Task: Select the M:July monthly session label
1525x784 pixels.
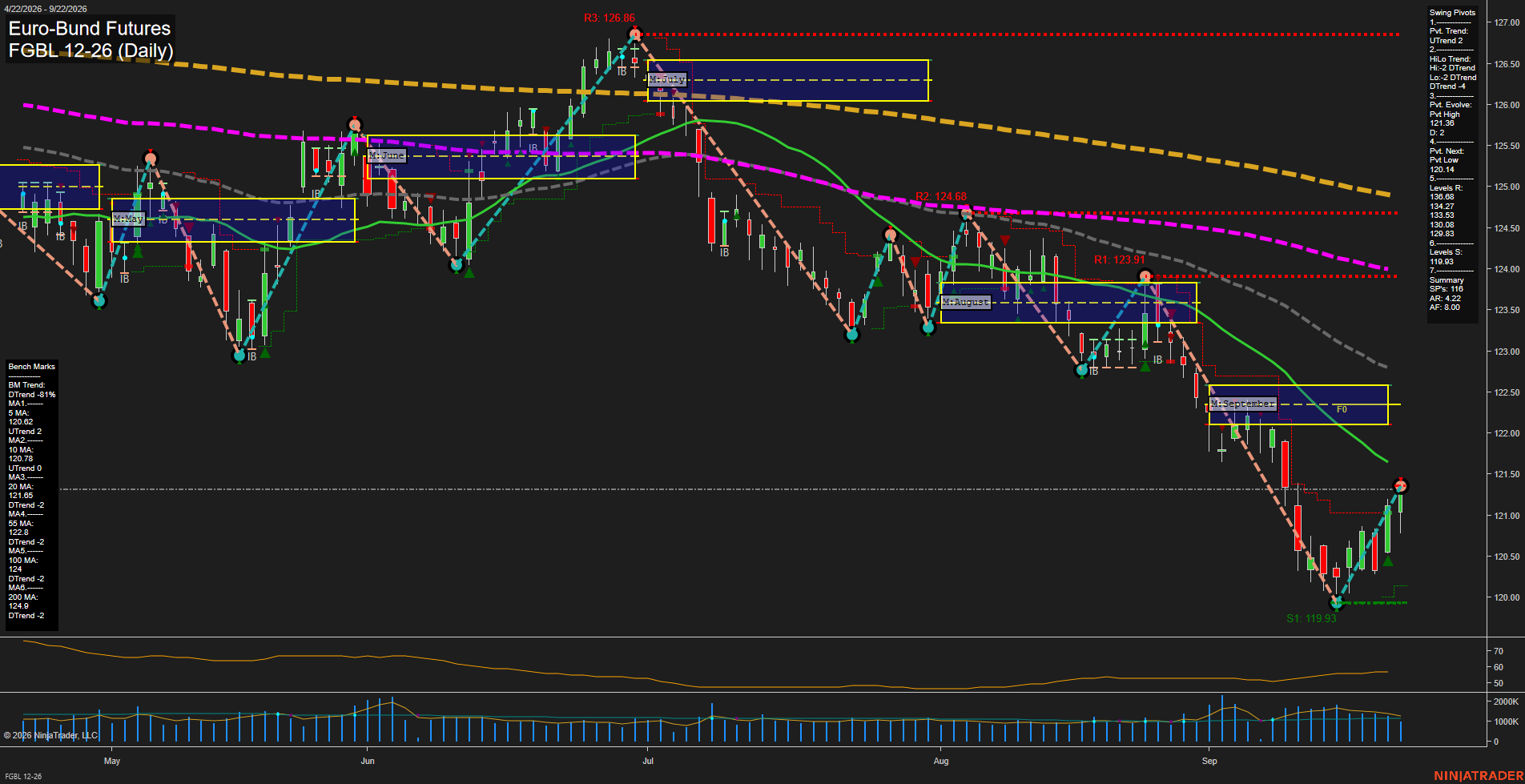Action: click(x=667, y=79)
